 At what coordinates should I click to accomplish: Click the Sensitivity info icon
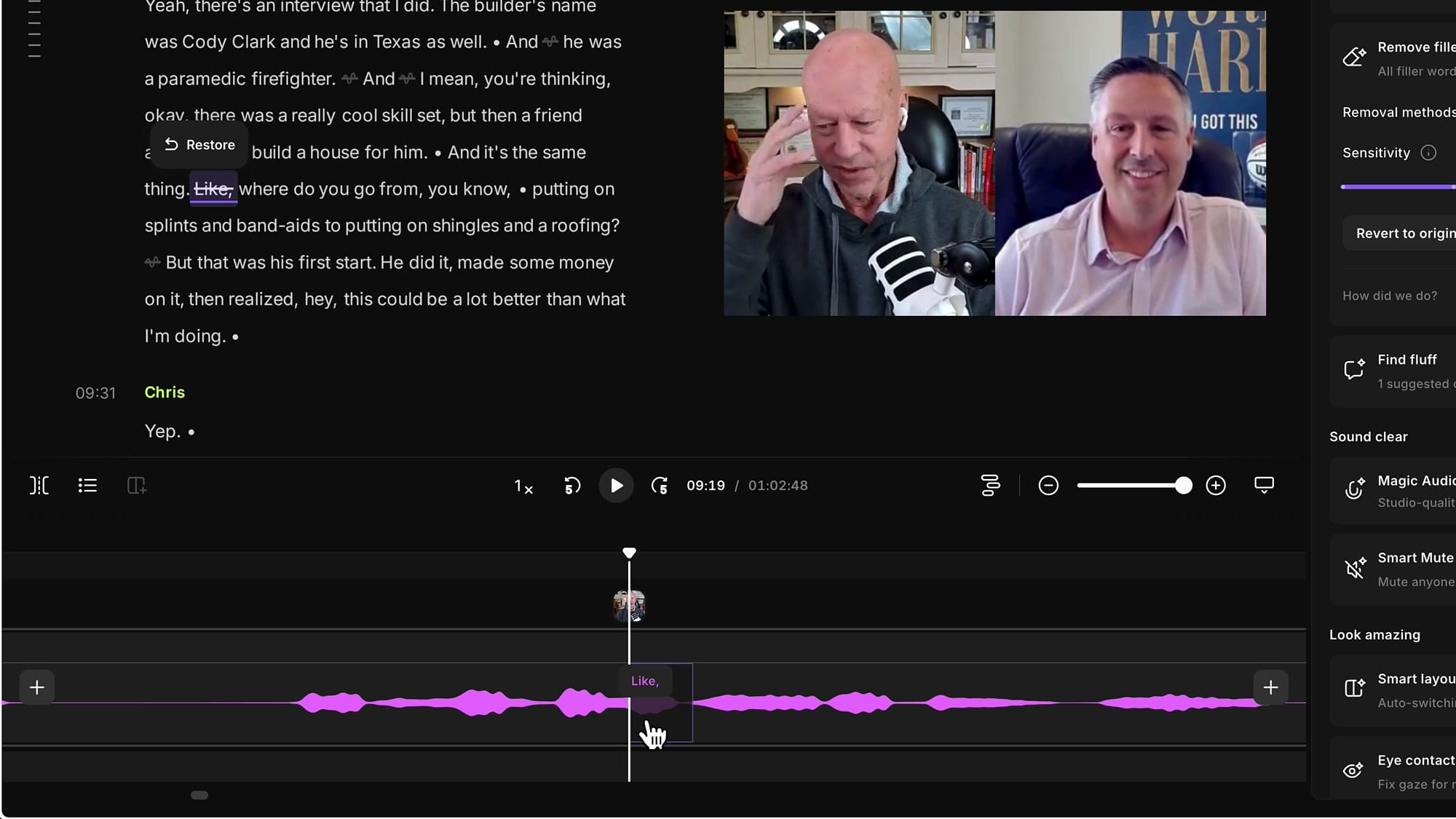click(x=1429, y=153)
